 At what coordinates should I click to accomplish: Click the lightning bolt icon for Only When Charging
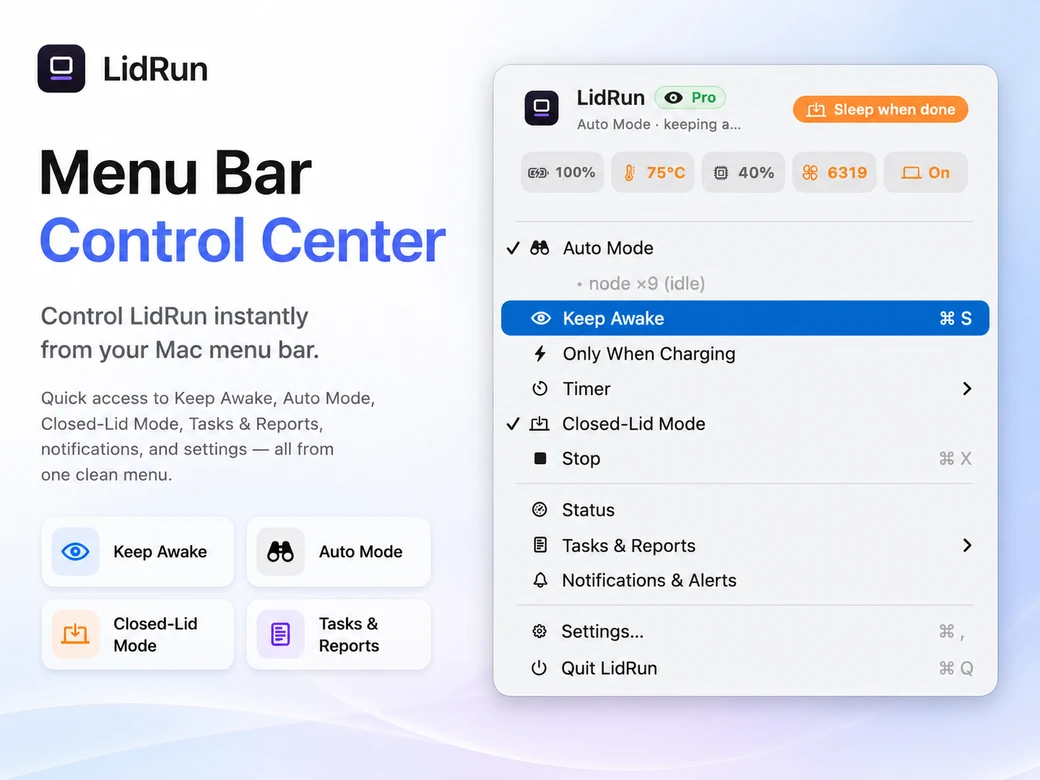point(541,354)
